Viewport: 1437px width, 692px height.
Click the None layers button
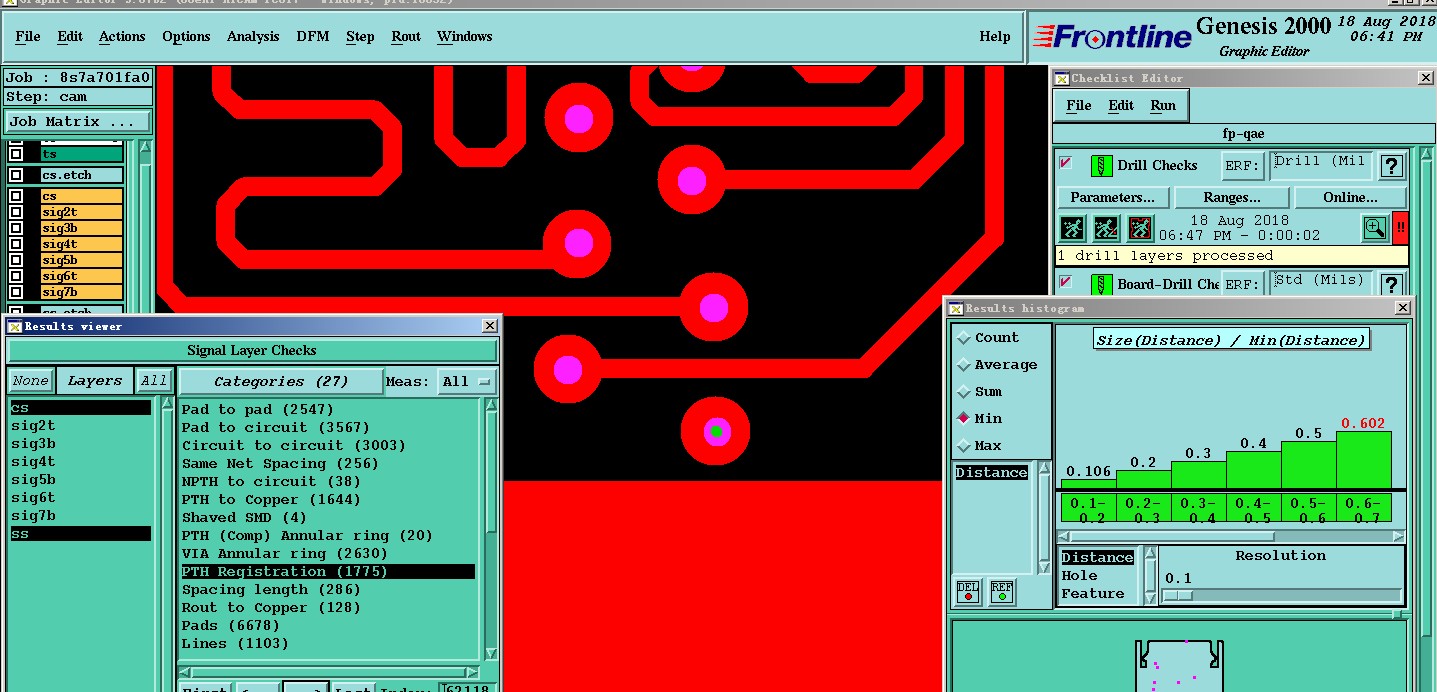(30, 381)
